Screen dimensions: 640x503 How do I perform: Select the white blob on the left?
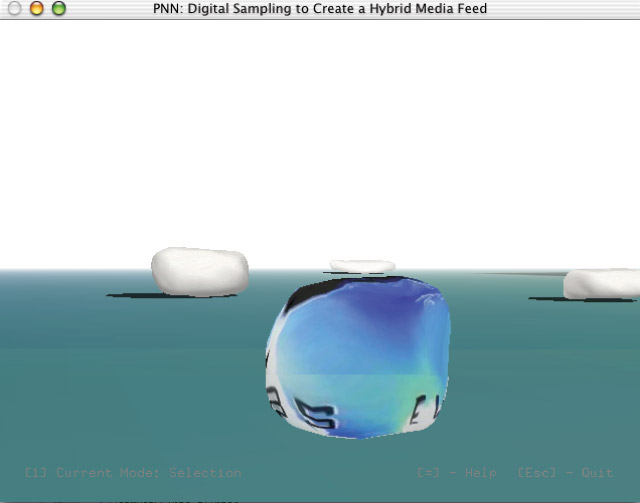[199, 271]
